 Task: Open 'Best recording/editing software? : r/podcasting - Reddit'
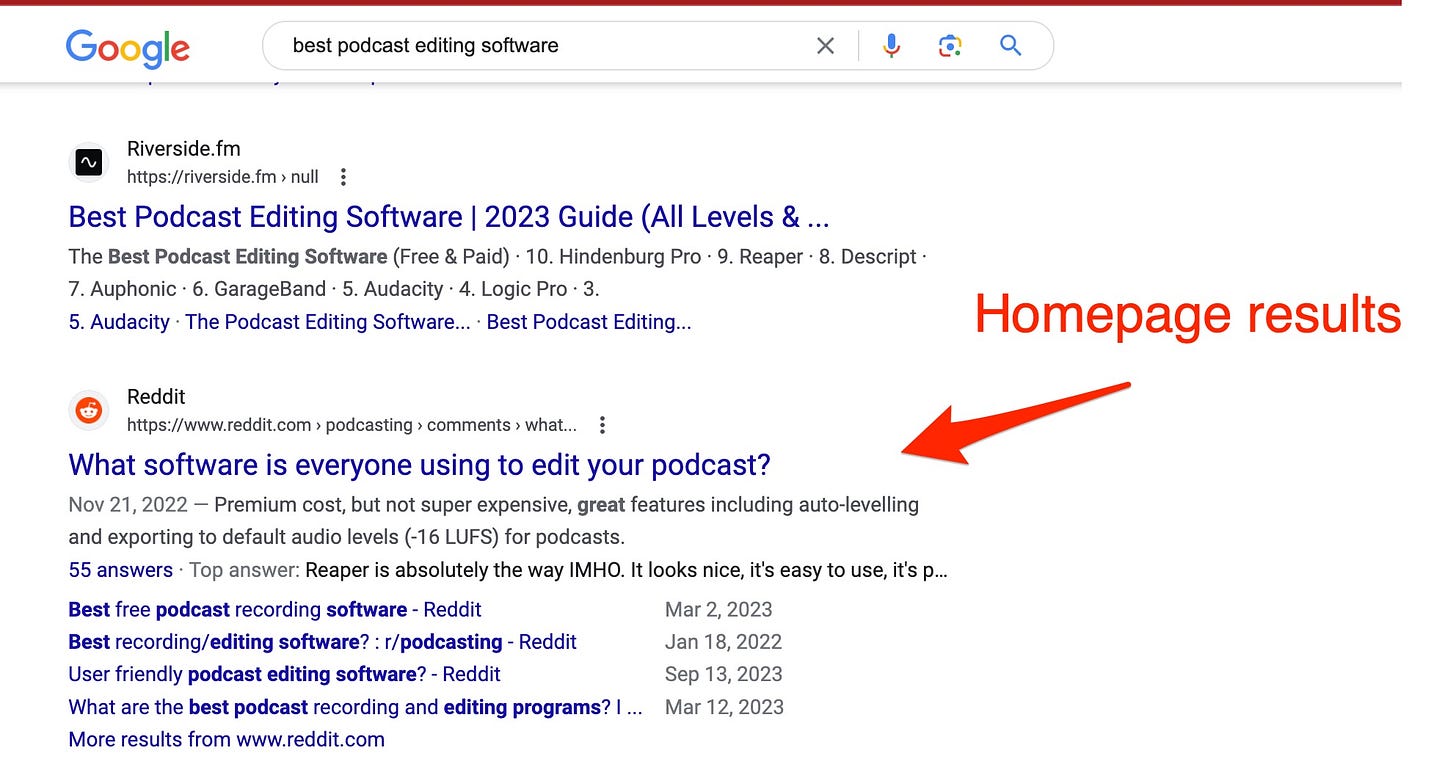click(x=322, y=642)
